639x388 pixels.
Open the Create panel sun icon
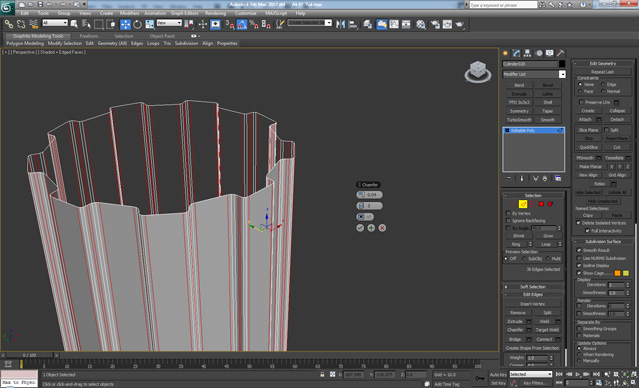point(505,53)
